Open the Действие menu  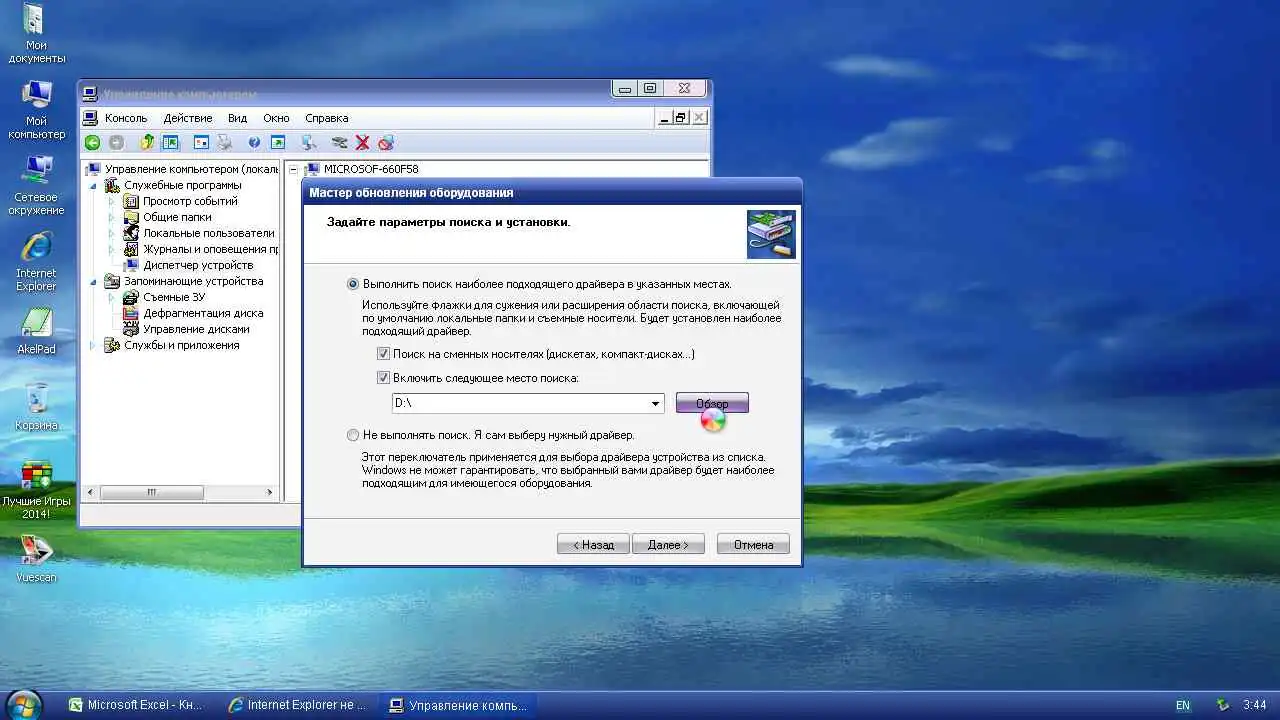187,118
